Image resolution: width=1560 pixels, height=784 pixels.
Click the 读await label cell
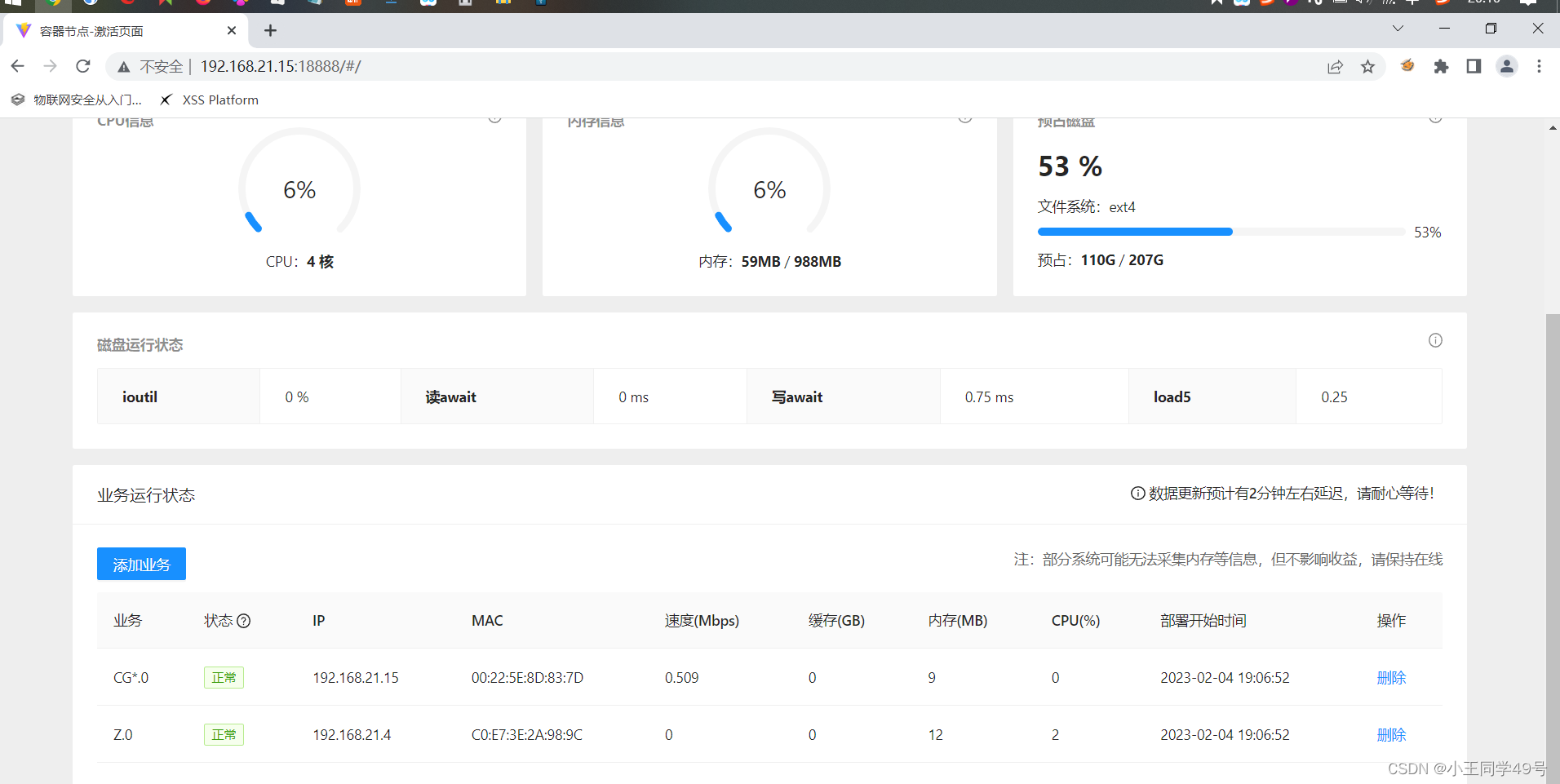pos(497,396)
